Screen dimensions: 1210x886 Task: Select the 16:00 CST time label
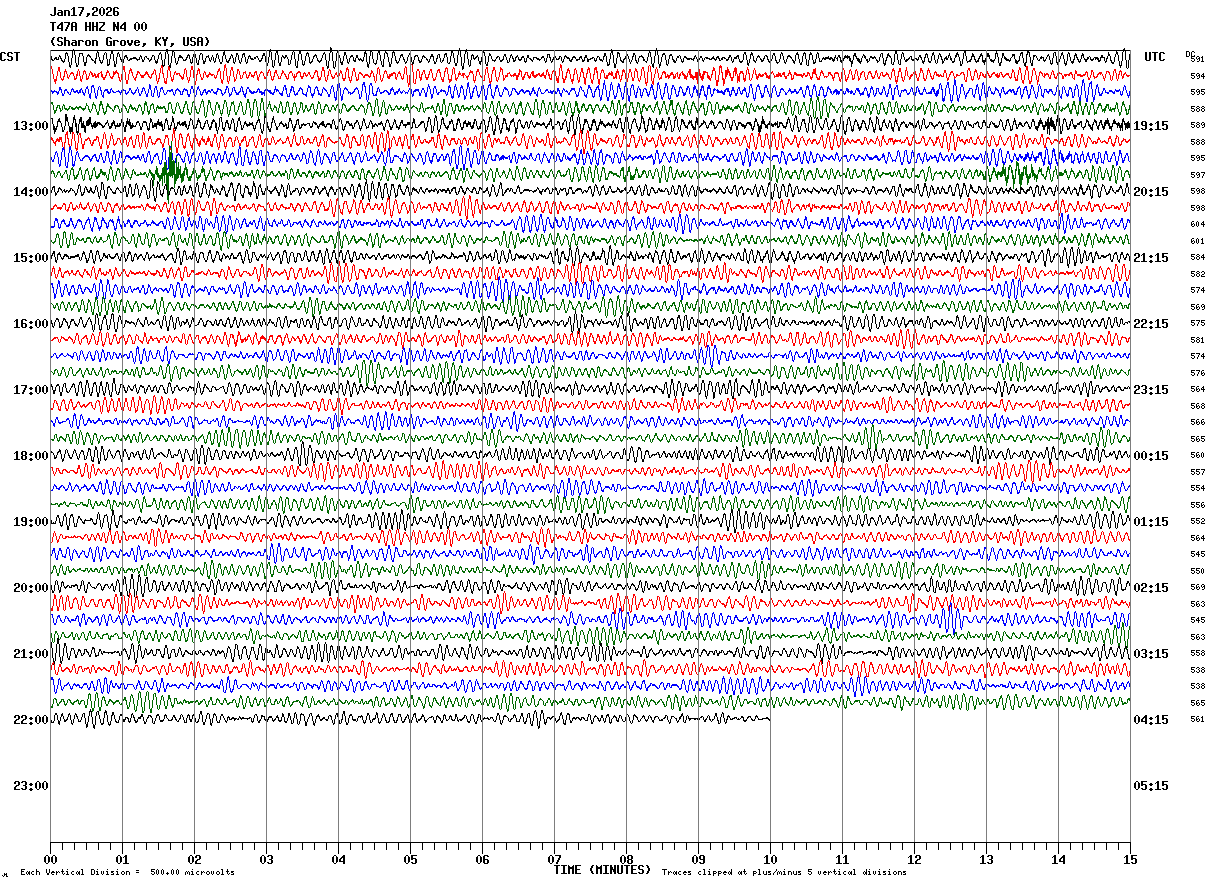(30, 324)
